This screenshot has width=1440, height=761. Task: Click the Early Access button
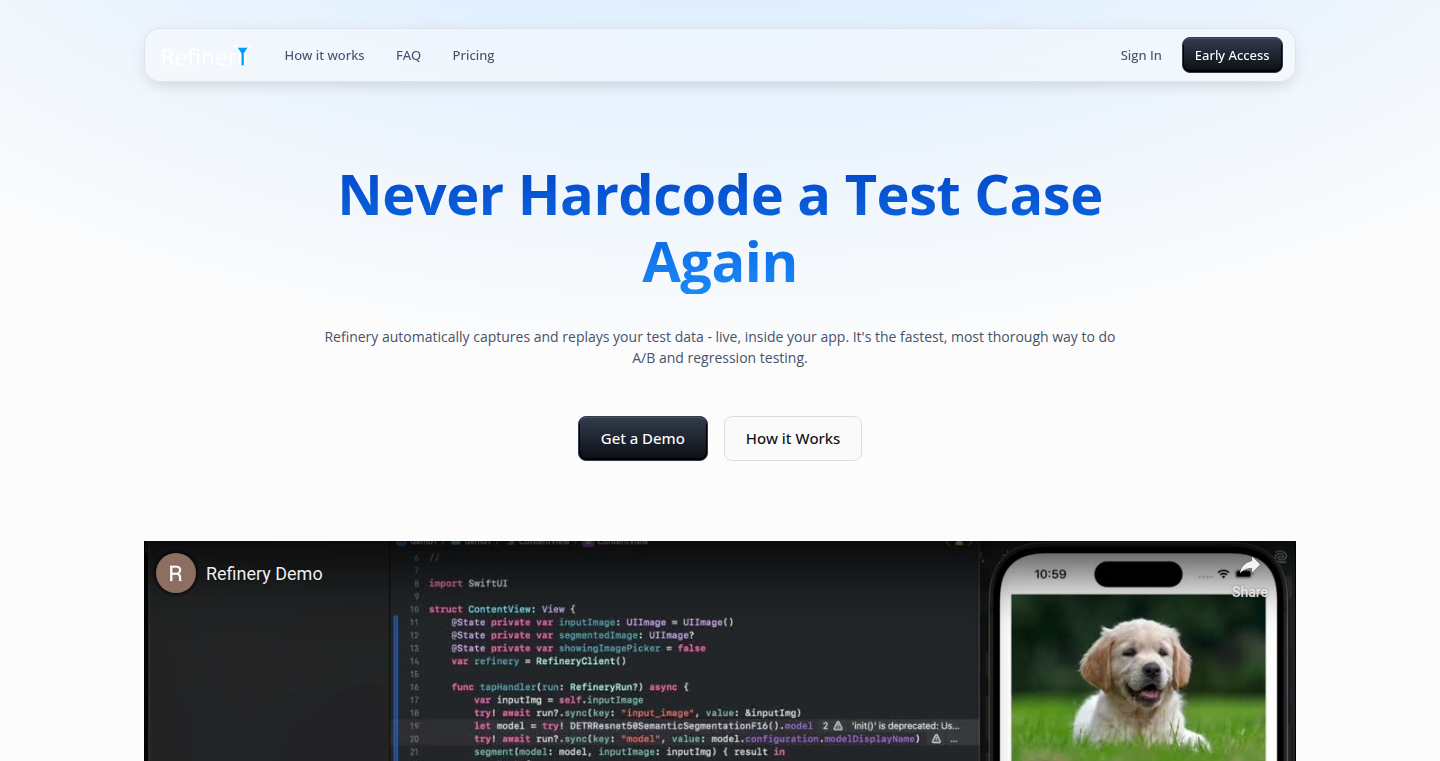1232,56
